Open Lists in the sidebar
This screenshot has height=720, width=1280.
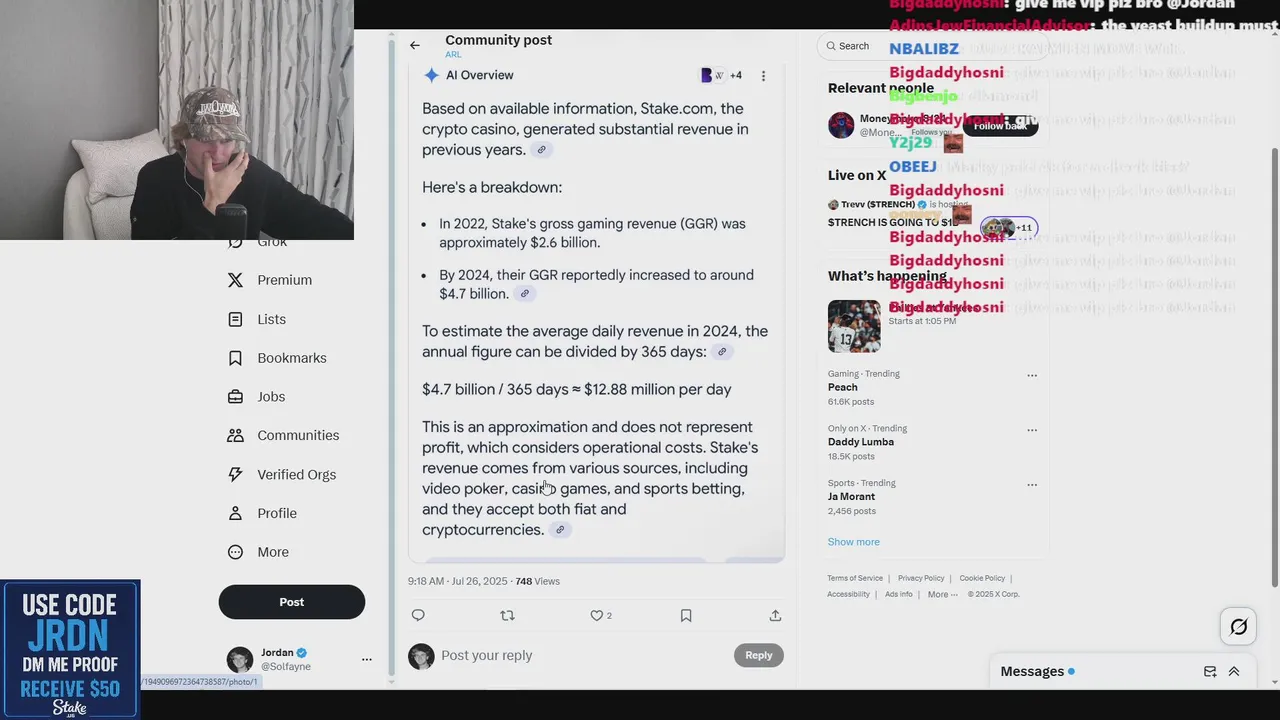pos(257,319)
